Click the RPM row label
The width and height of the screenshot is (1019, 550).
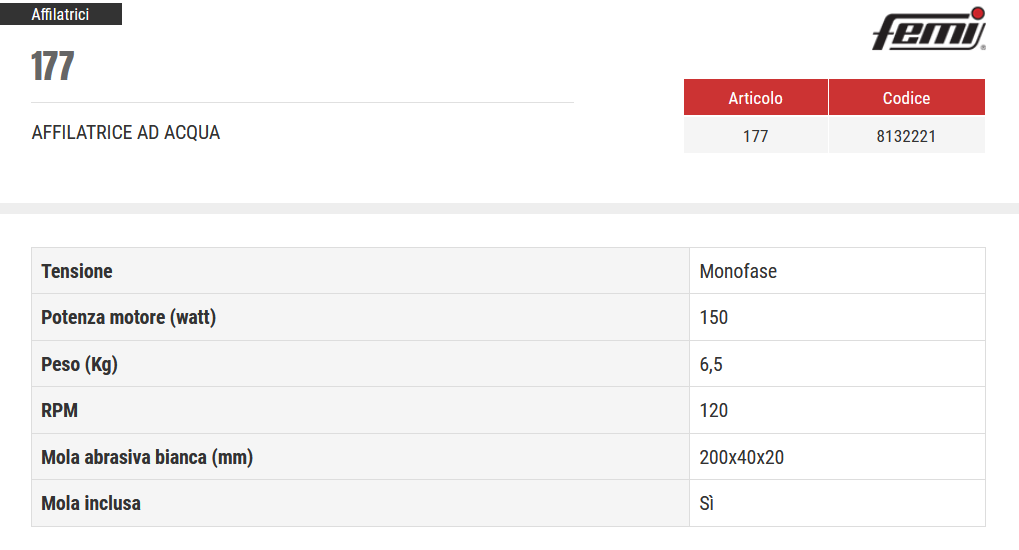(x=59, y=410)
